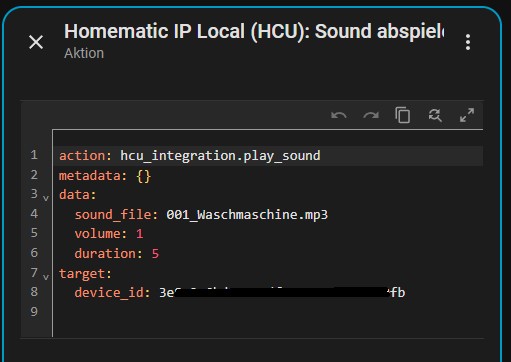The image size is (511, 362).
Task: Undo the last editor change
Action: (x=339, y=116)
